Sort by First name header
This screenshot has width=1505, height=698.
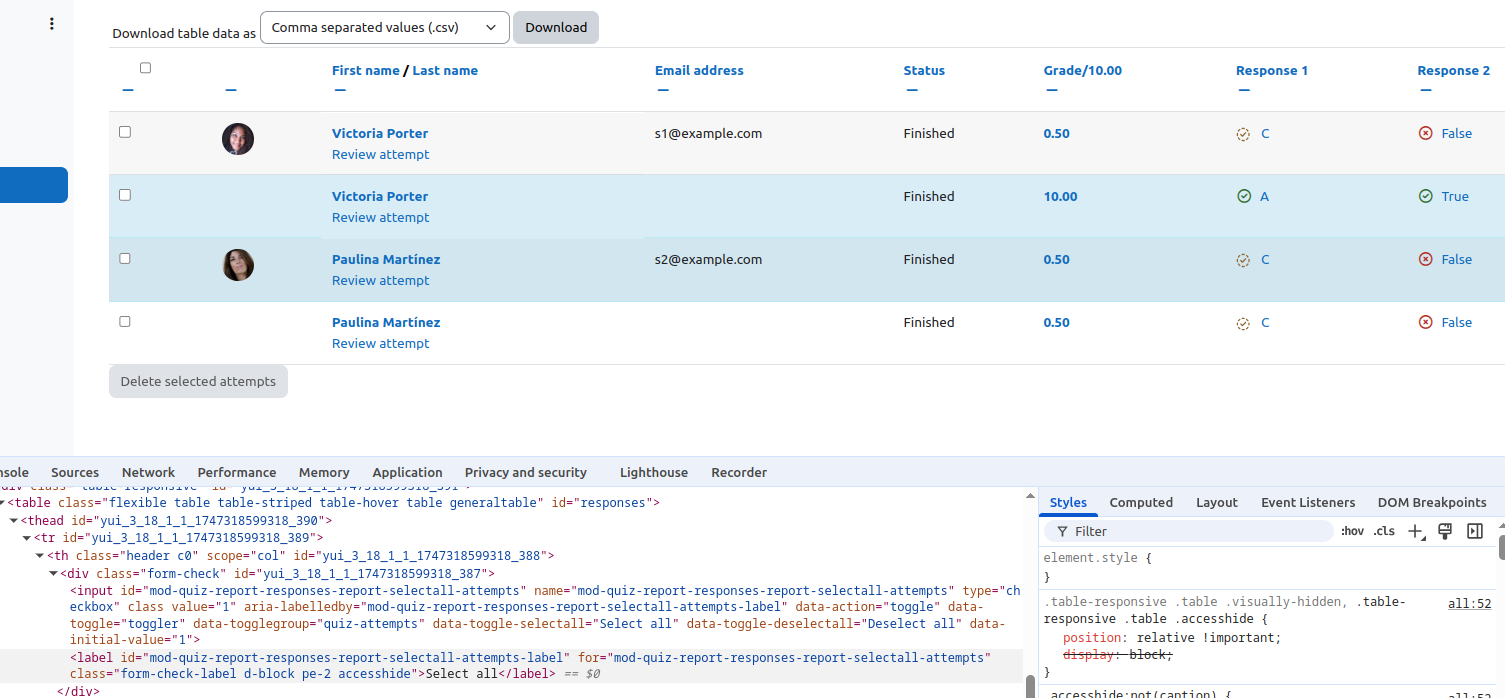point(366,71)
